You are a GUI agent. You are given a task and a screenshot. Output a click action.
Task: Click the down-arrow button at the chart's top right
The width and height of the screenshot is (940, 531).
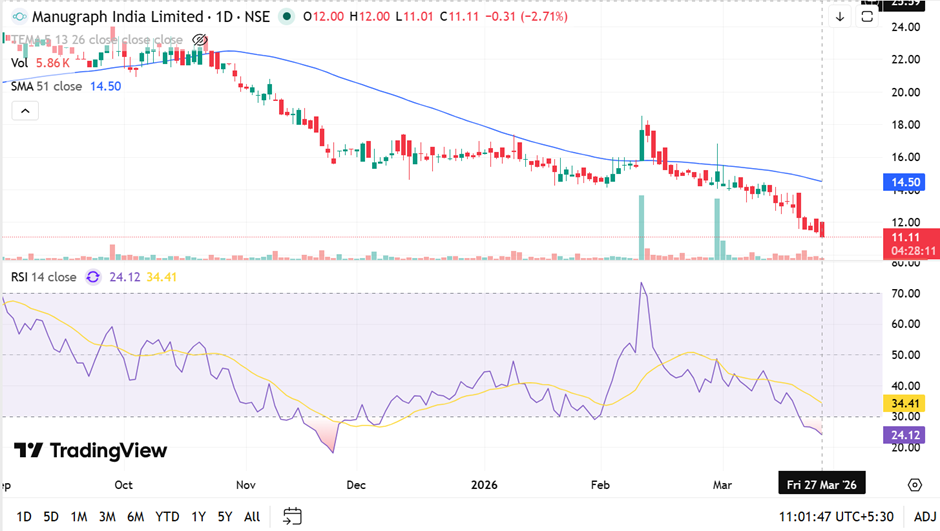[839, 17]
